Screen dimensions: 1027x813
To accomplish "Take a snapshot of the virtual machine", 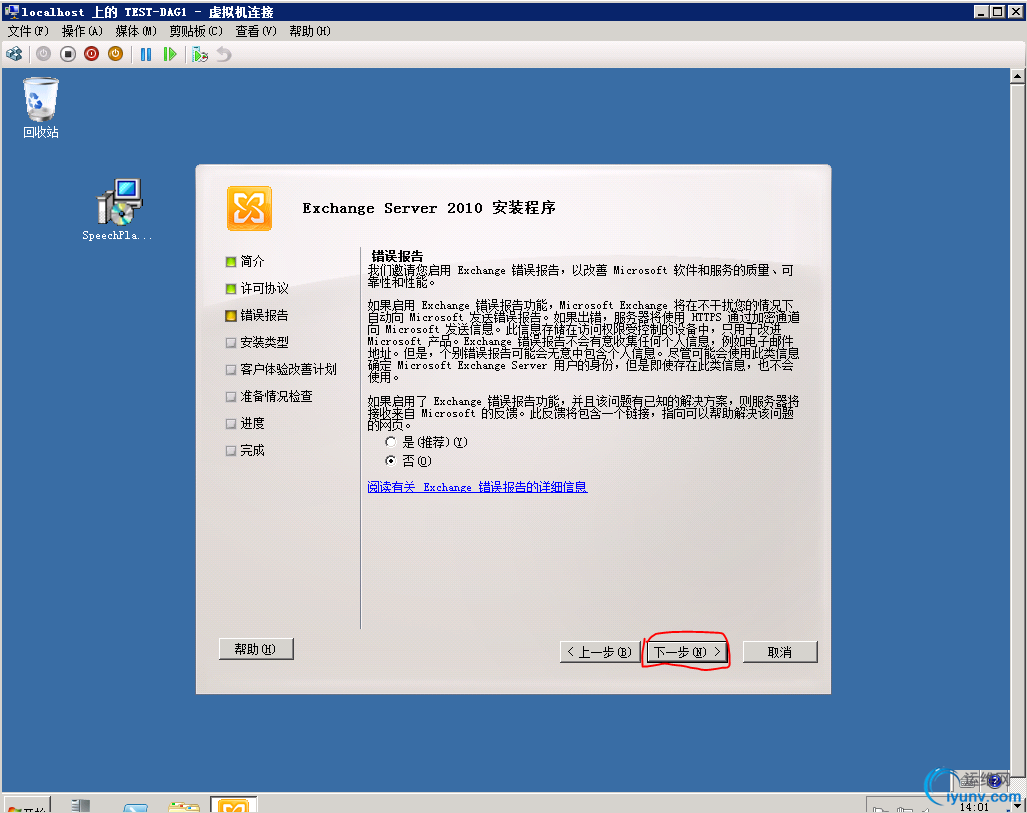I will (200, 54).
